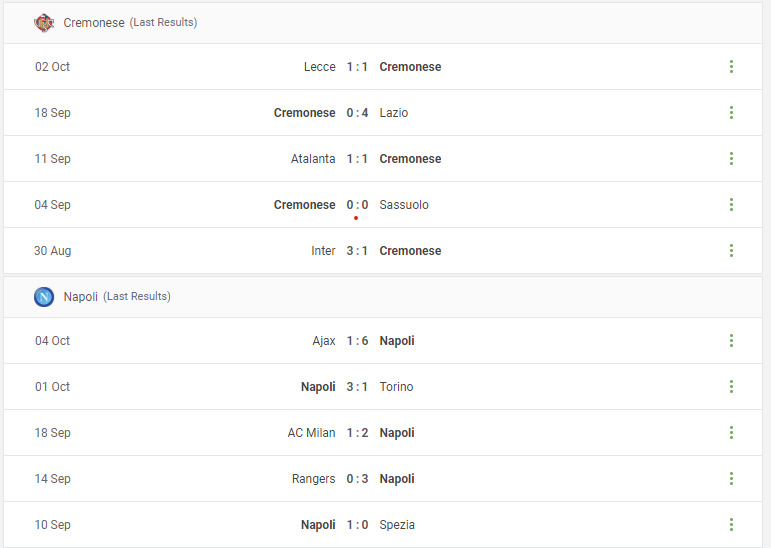This screenshot has width=771, height=548.
Task: Select the Lazio team name
Action: pyautogui.click(x=393, y=113)
